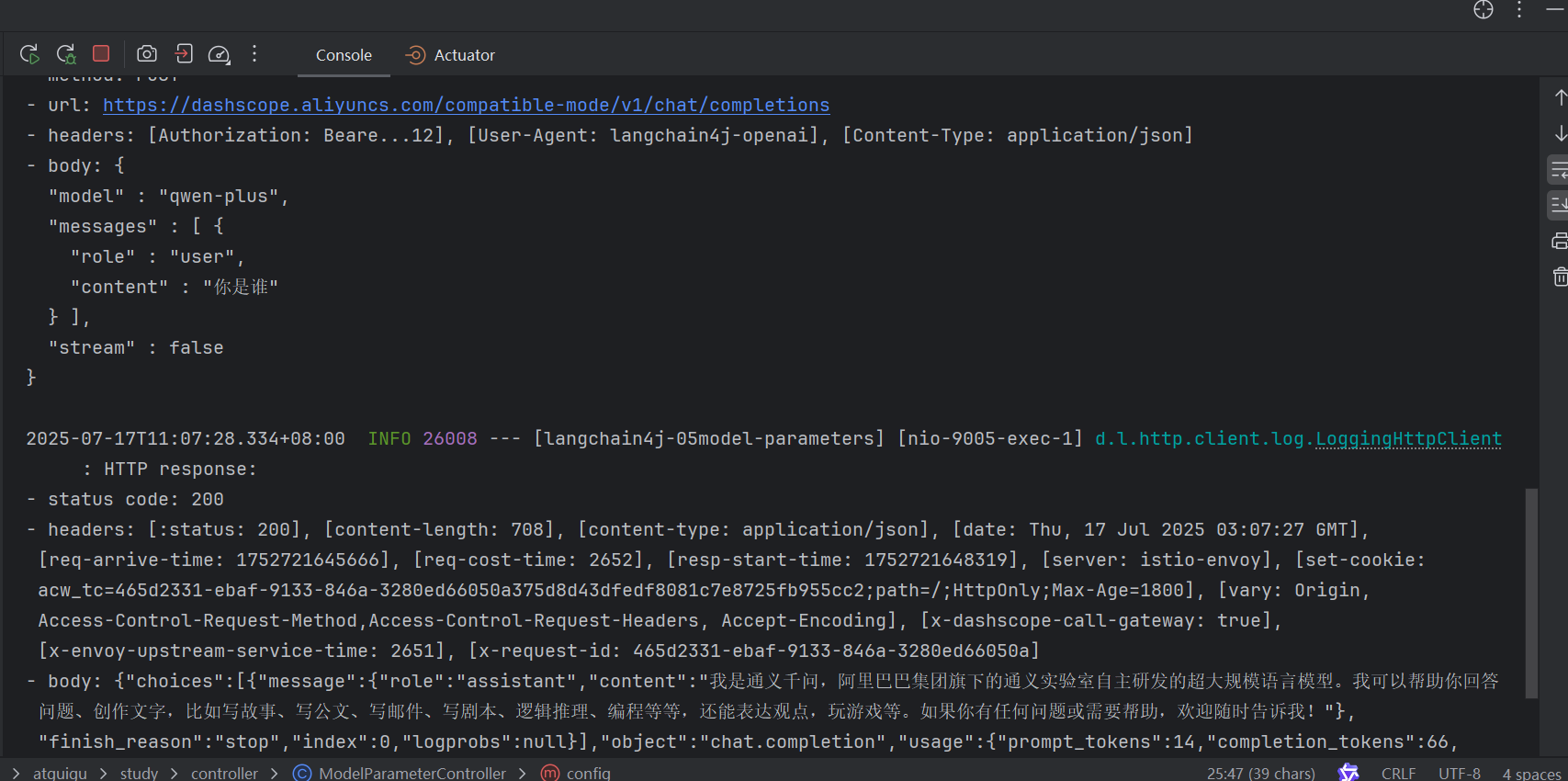Click the [nio-9005-exec-1] thread name

990,438
